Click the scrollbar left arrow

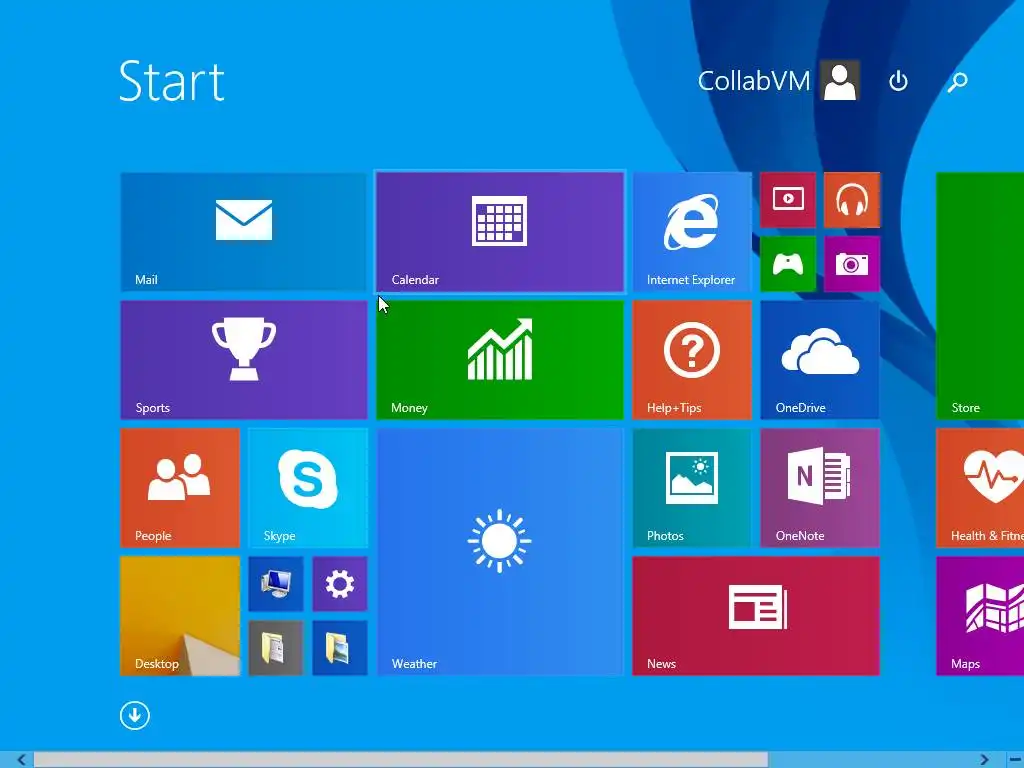[21, 760]
